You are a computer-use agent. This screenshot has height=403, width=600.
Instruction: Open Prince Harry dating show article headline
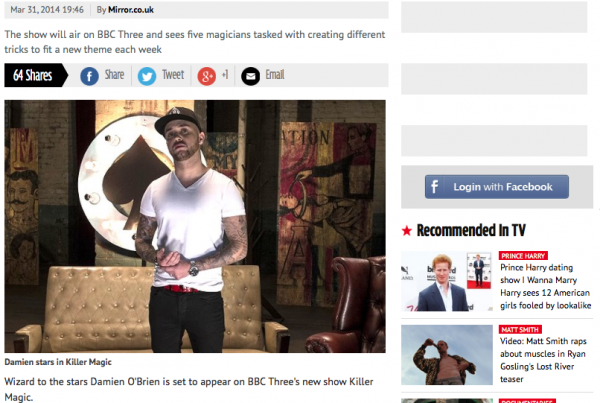546,286
